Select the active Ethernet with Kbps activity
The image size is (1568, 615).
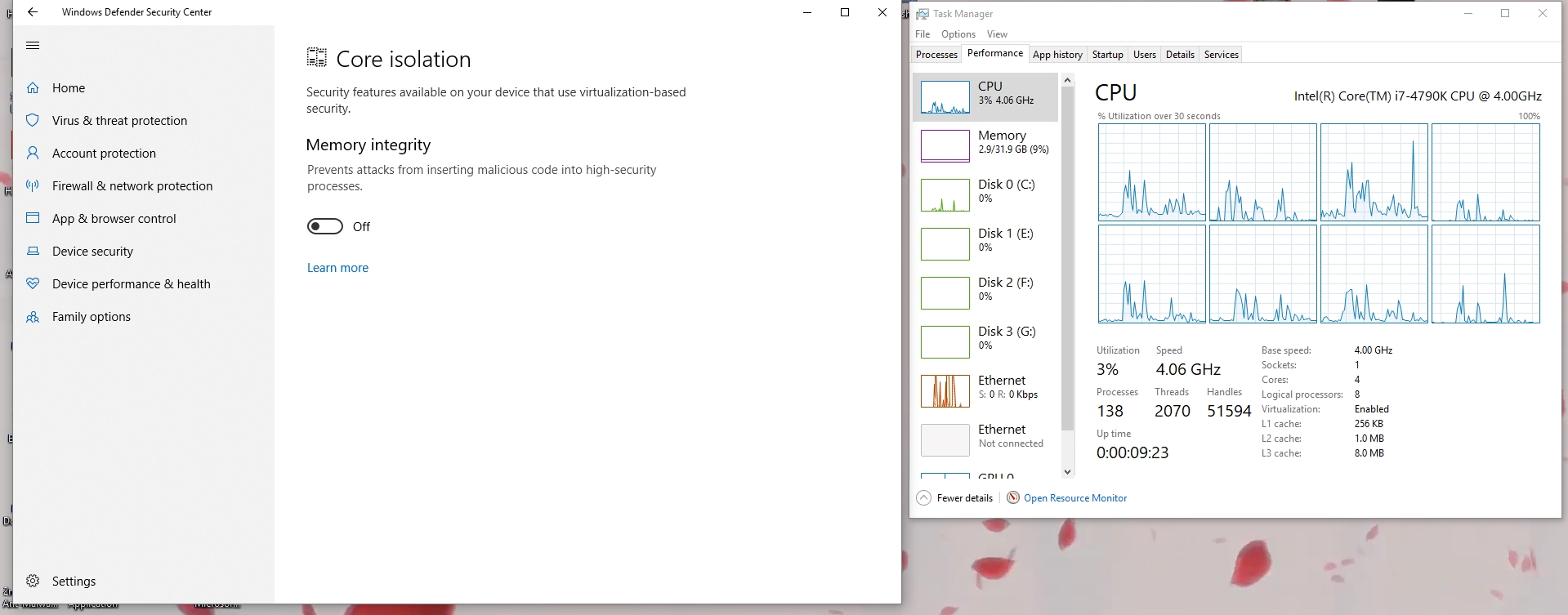[985, 391]
